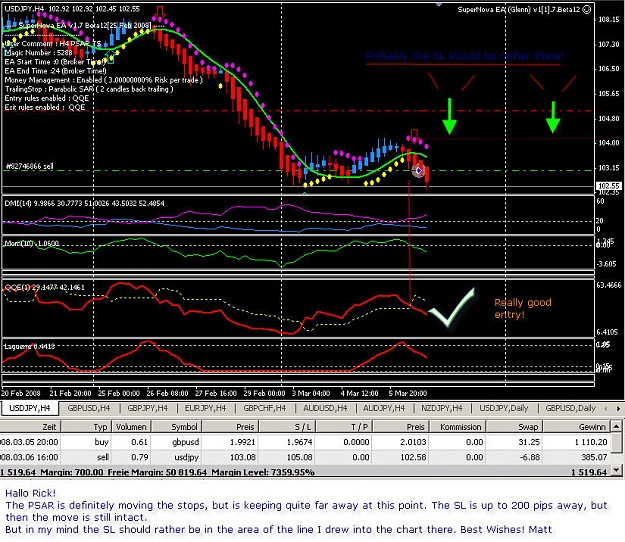Click the 1.9921 open price cell
The image size is (625, 542).
click(x=242, y=442)
